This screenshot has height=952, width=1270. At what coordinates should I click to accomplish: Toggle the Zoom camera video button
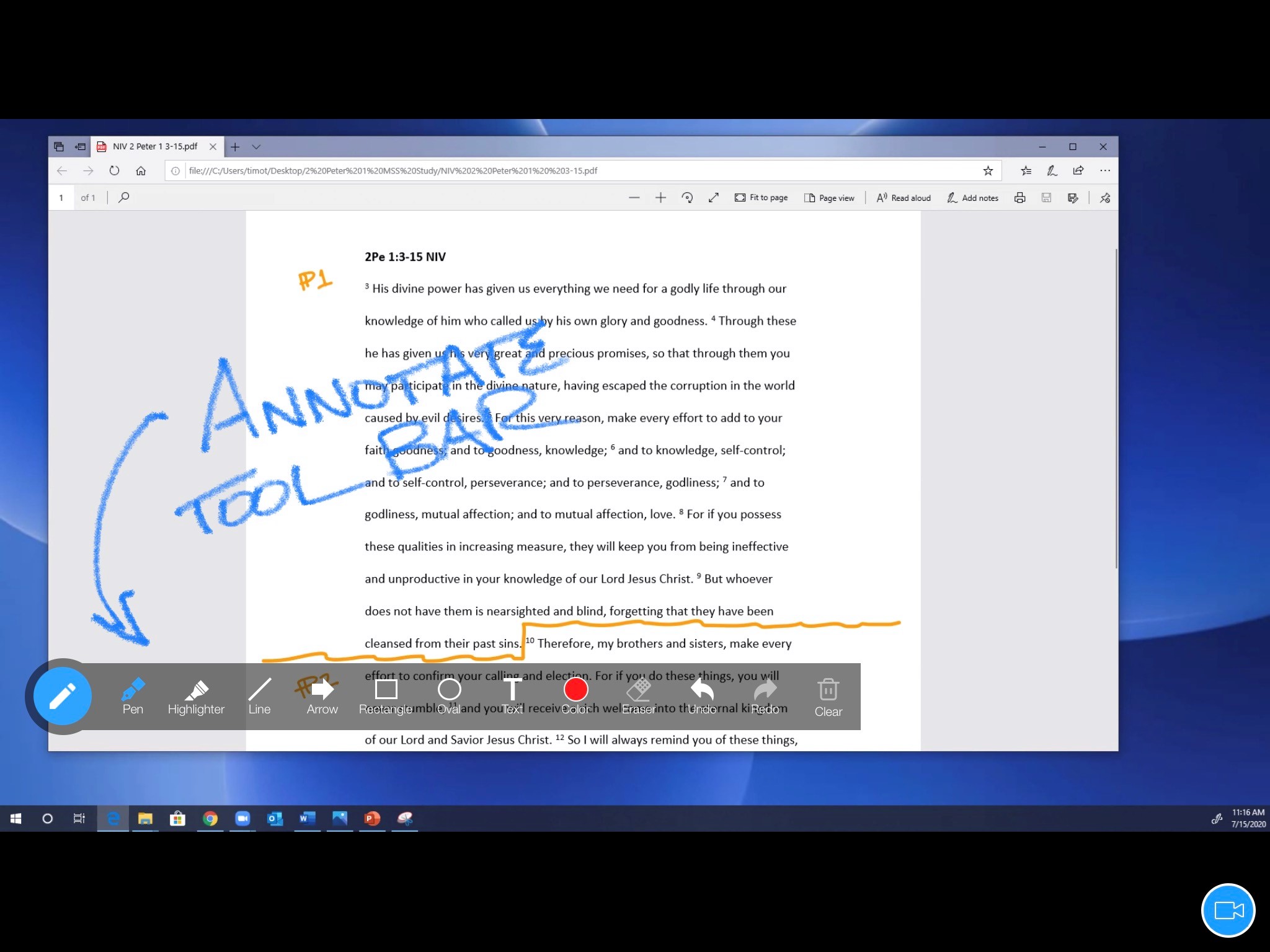1228,910
